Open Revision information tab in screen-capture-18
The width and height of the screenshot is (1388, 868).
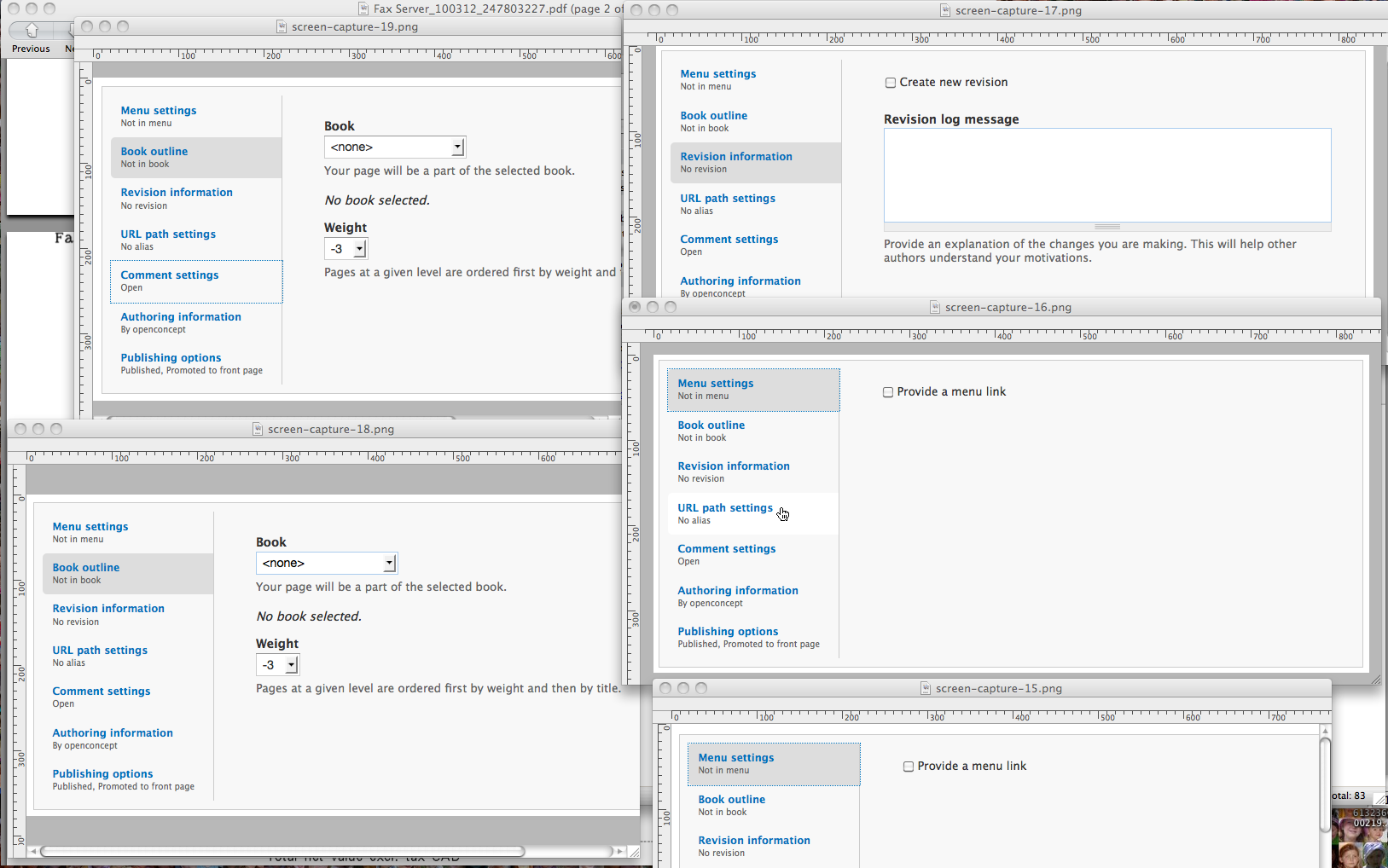(x=128, y=615)
